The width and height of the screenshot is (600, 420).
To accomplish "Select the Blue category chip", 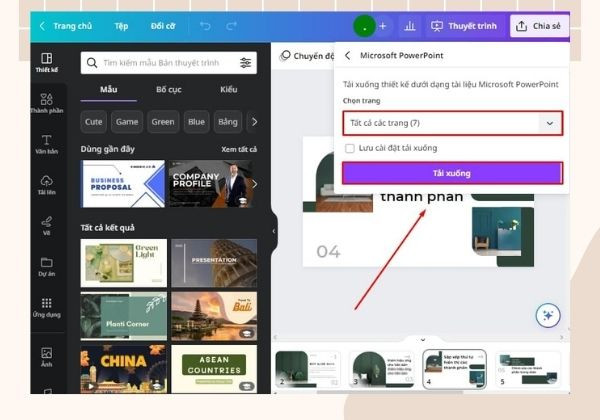I will [x=196, y=122].
